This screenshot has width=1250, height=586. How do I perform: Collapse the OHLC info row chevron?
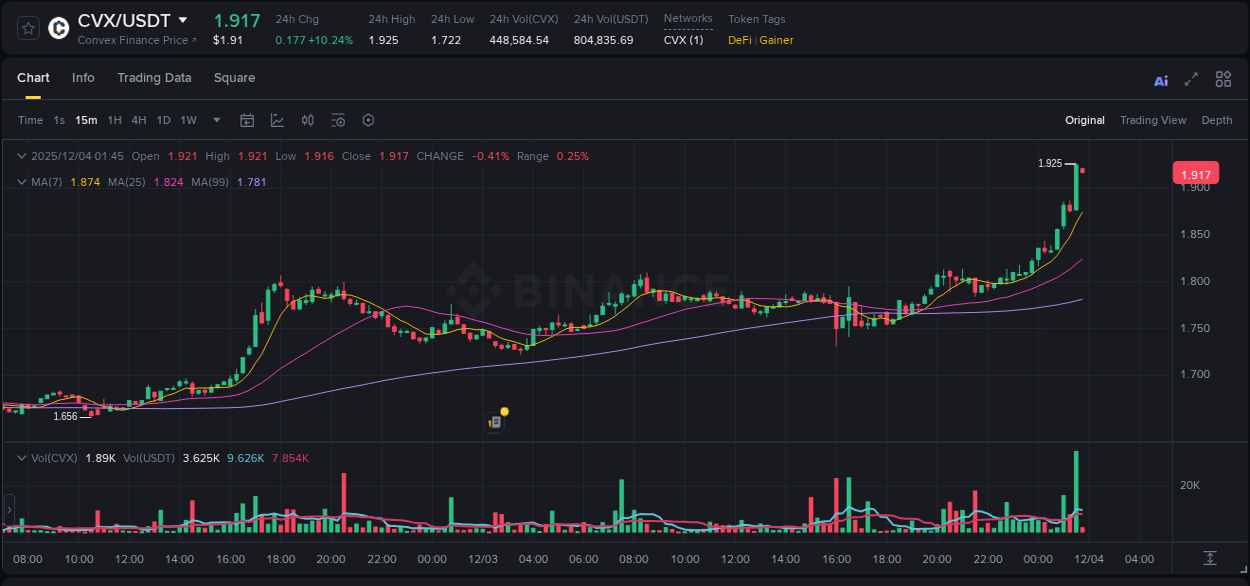tap(21, 156)
